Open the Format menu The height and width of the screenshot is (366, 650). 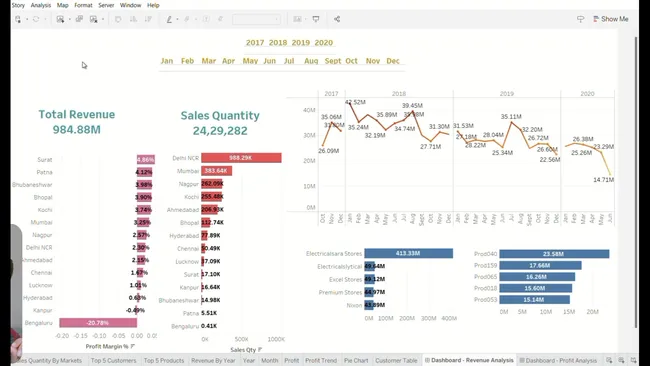(x=83, y=5)
